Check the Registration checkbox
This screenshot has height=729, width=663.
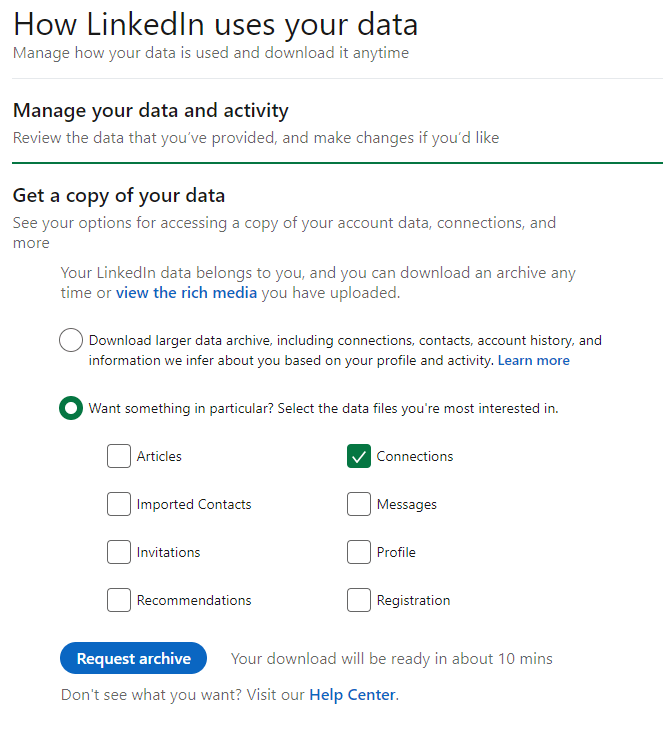click(358, 600)
